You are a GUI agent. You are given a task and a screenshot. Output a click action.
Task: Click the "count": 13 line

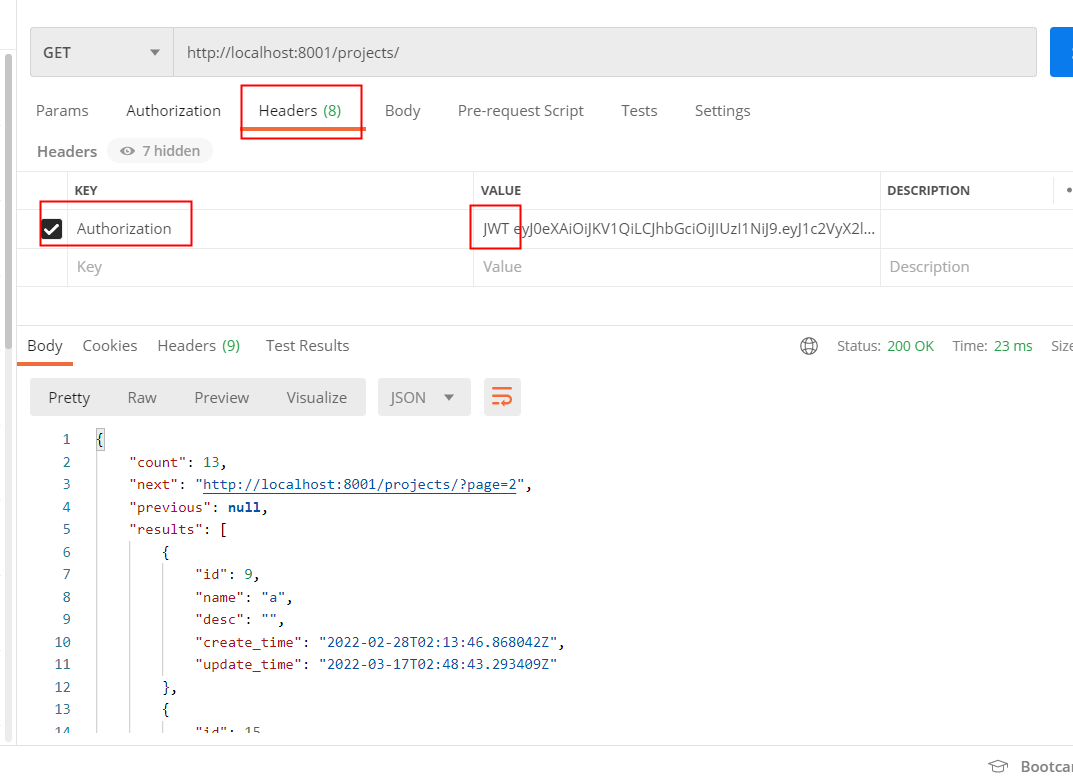[177, 463]
